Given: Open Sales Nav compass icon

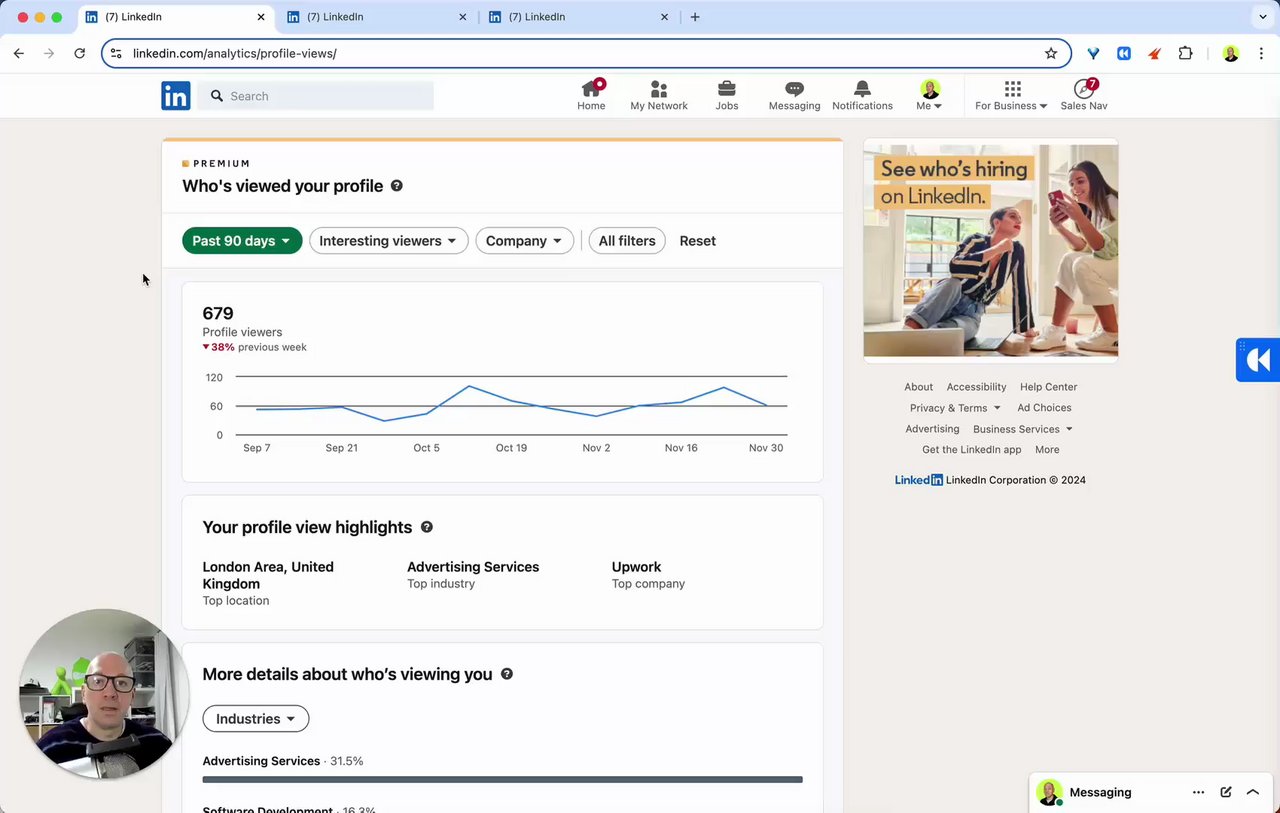Looking at the screenshot, I should [1084, 95].
